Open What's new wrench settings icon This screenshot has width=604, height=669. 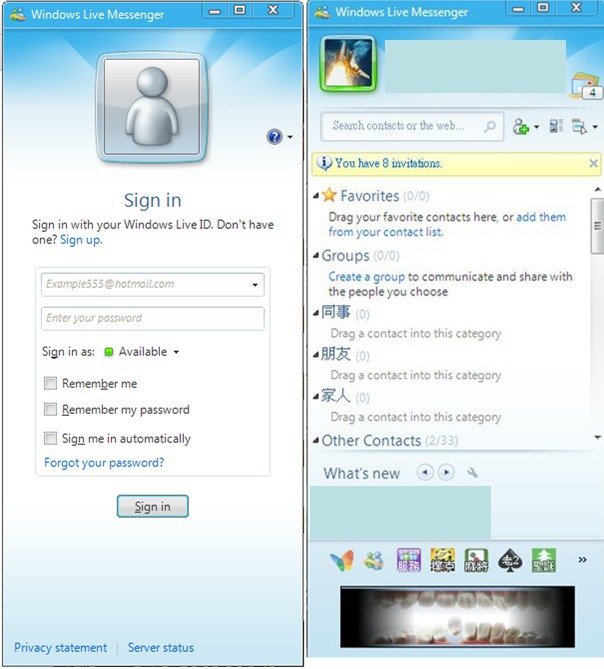coord(472,472)
